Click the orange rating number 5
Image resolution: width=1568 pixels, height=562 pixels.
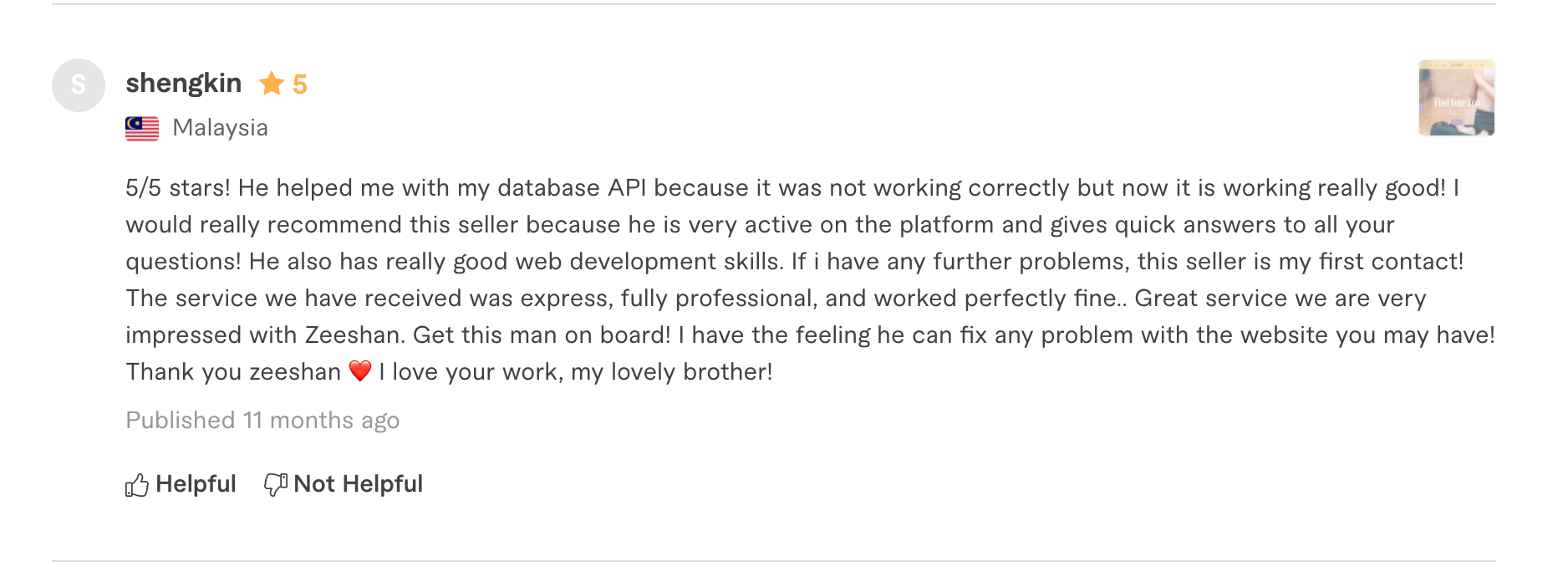pyautogui.click(x=300, y=84)
